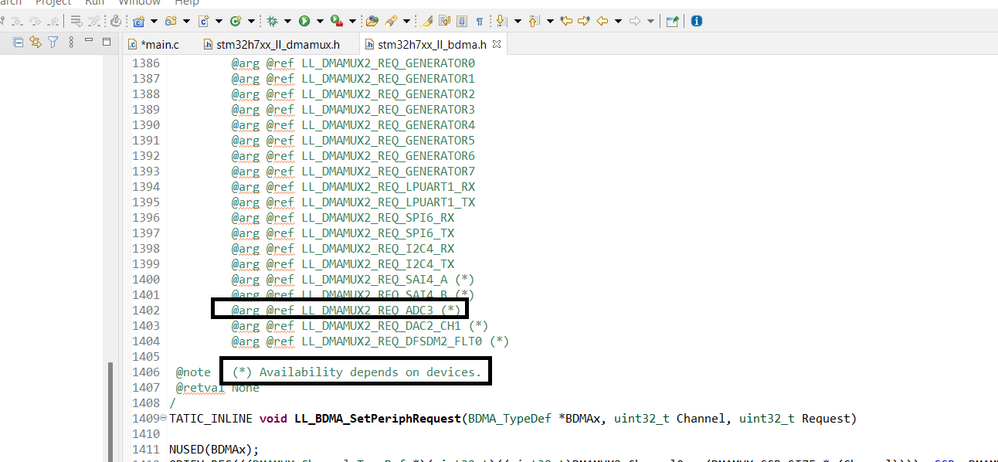Click line number 1400 in the gutter
This screenshot has height=462, width=998.
click(146, 279)
